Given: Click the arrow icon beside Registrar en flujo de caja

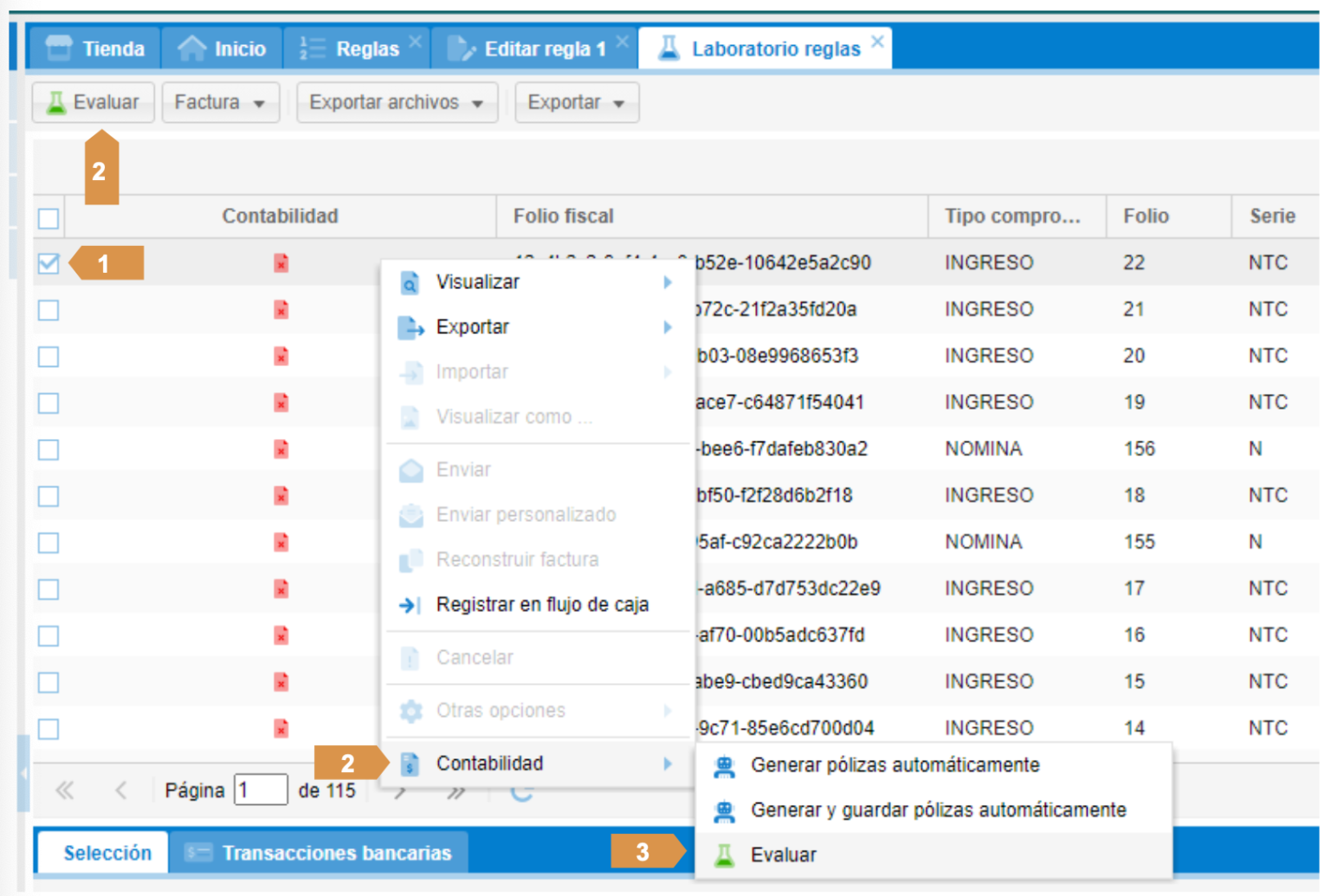Looking at the screenshot, I should pos(410,605).
